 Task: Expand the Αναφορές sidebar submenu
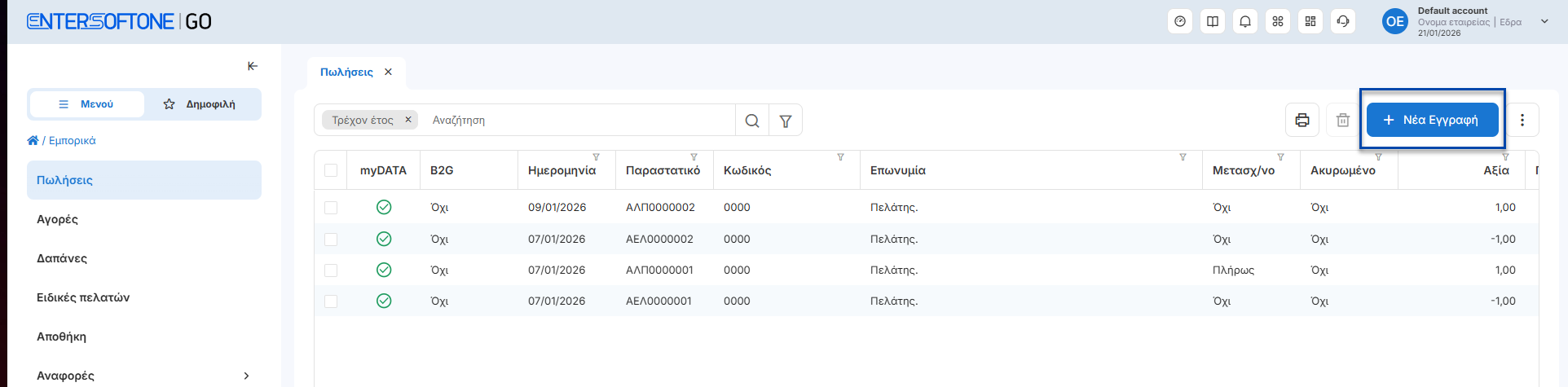(x=246, y=376)
